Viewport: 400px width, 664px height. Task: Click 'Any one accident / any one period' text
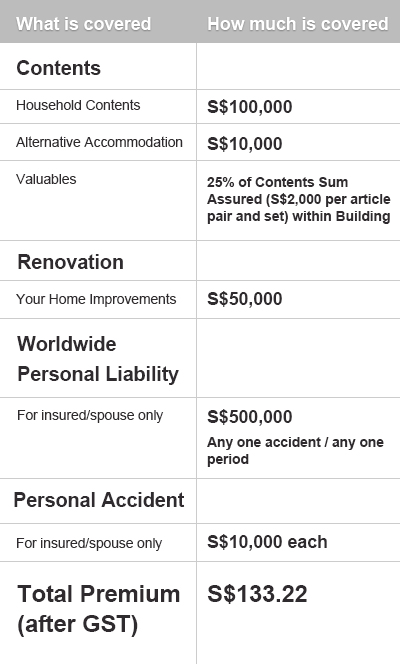(295, 451)
